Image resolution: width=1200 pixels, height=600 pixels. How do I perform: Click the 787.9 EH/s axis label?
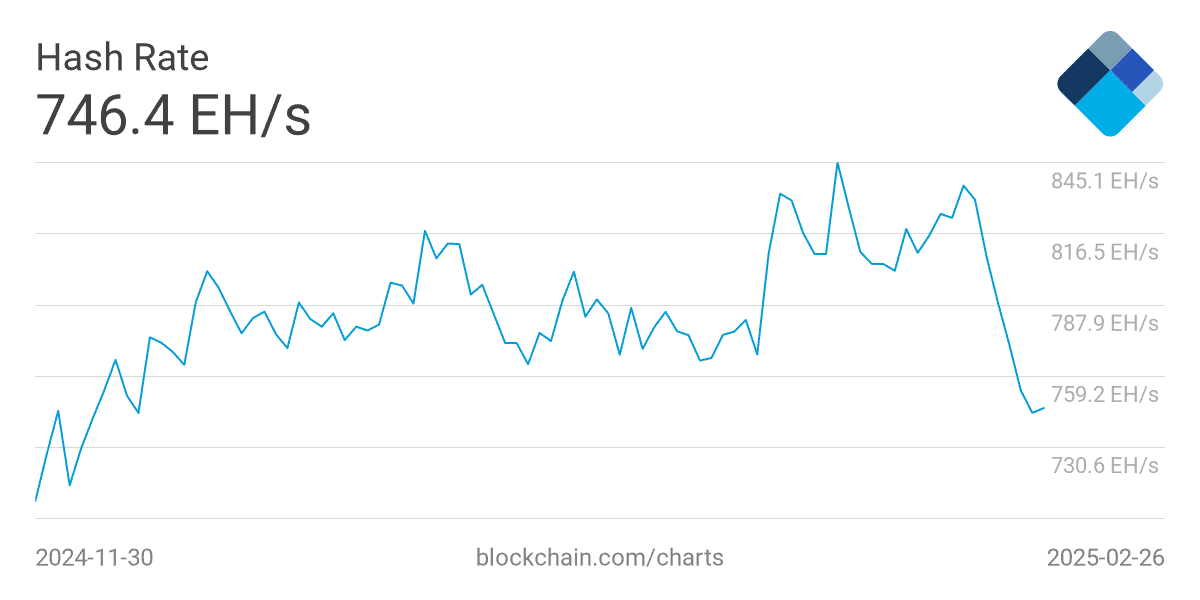(x=1105, y=323)
